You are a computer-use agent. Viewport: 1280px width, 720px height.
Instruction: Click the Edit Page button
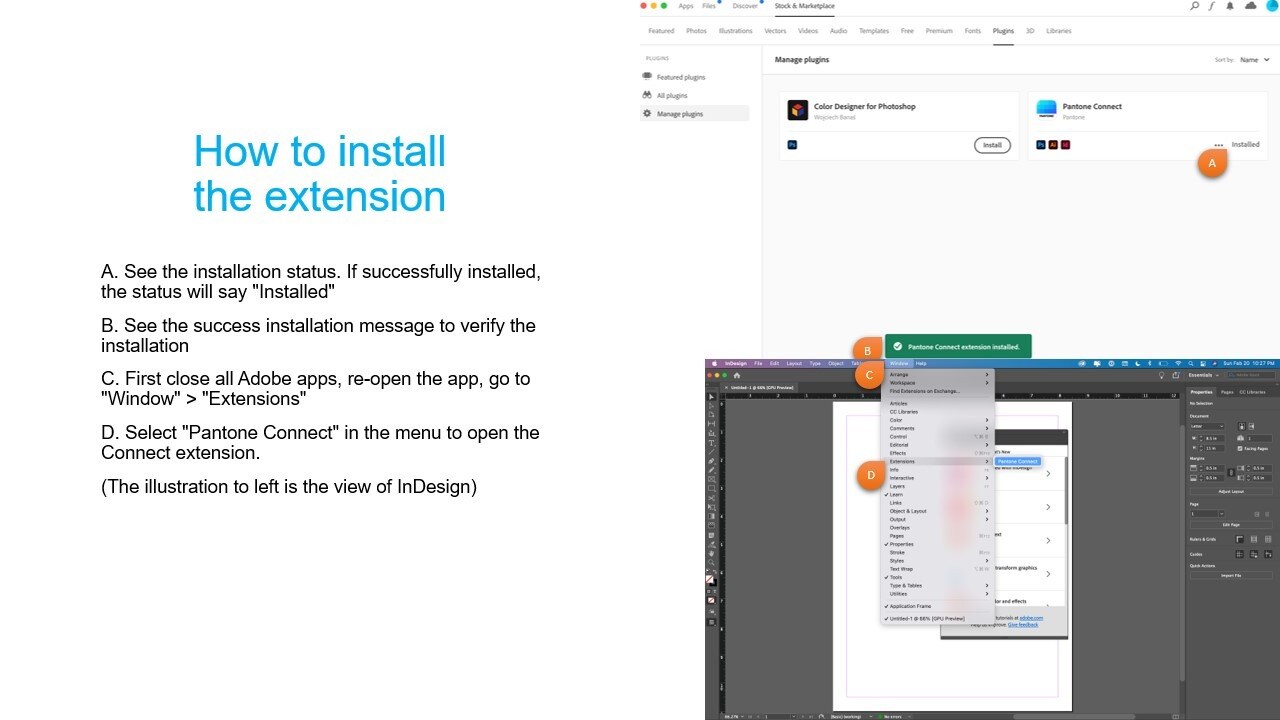click(1231, 524)
